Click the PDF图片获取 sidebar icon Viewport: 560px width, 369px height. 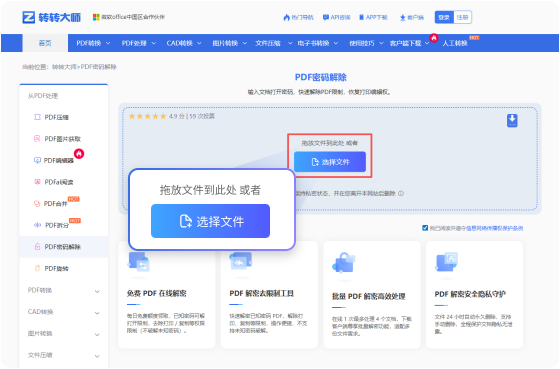pos(37,139)
